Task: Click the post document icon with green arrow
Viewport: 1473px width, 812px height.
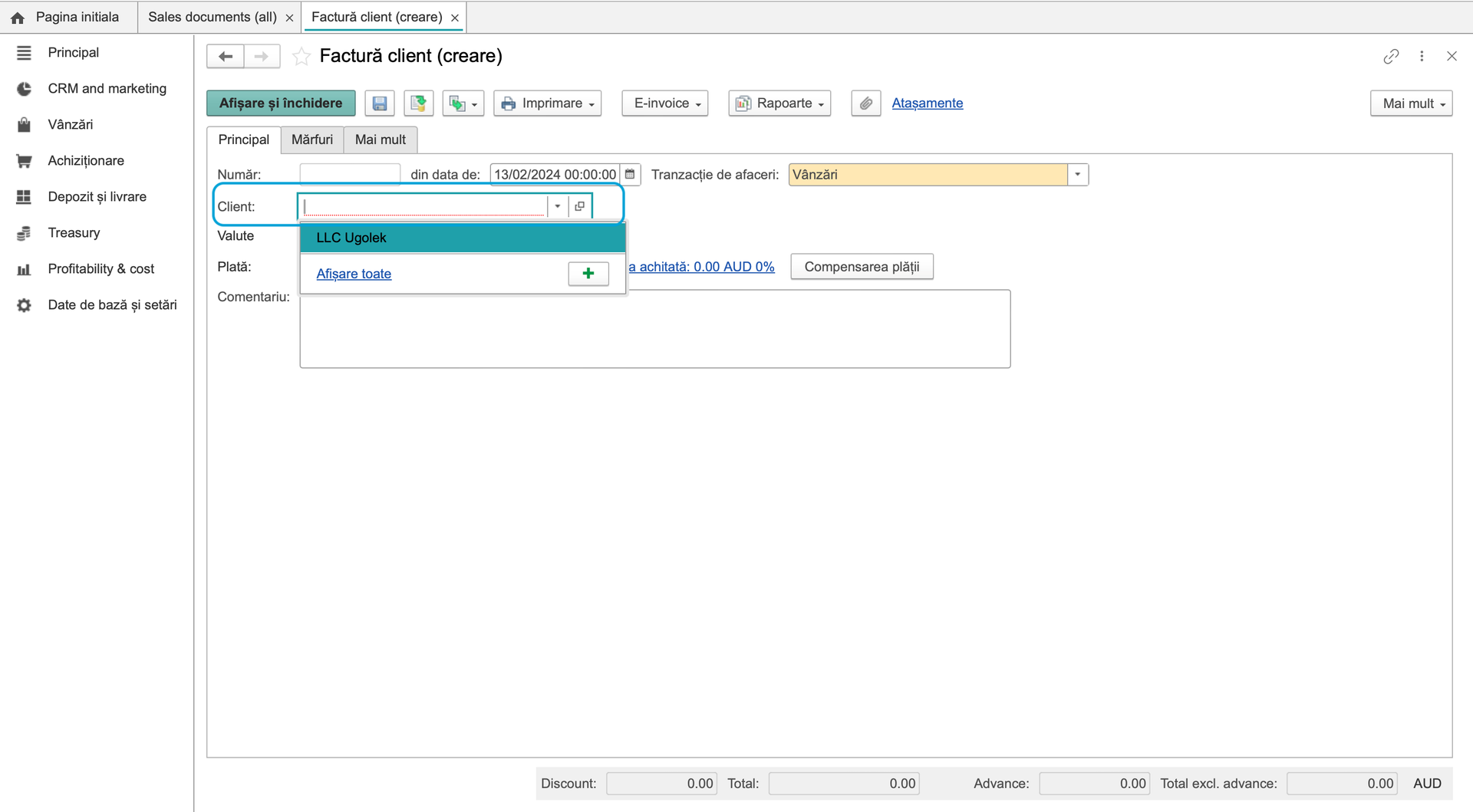Action: pyautogui.click(x=419, y=104)
